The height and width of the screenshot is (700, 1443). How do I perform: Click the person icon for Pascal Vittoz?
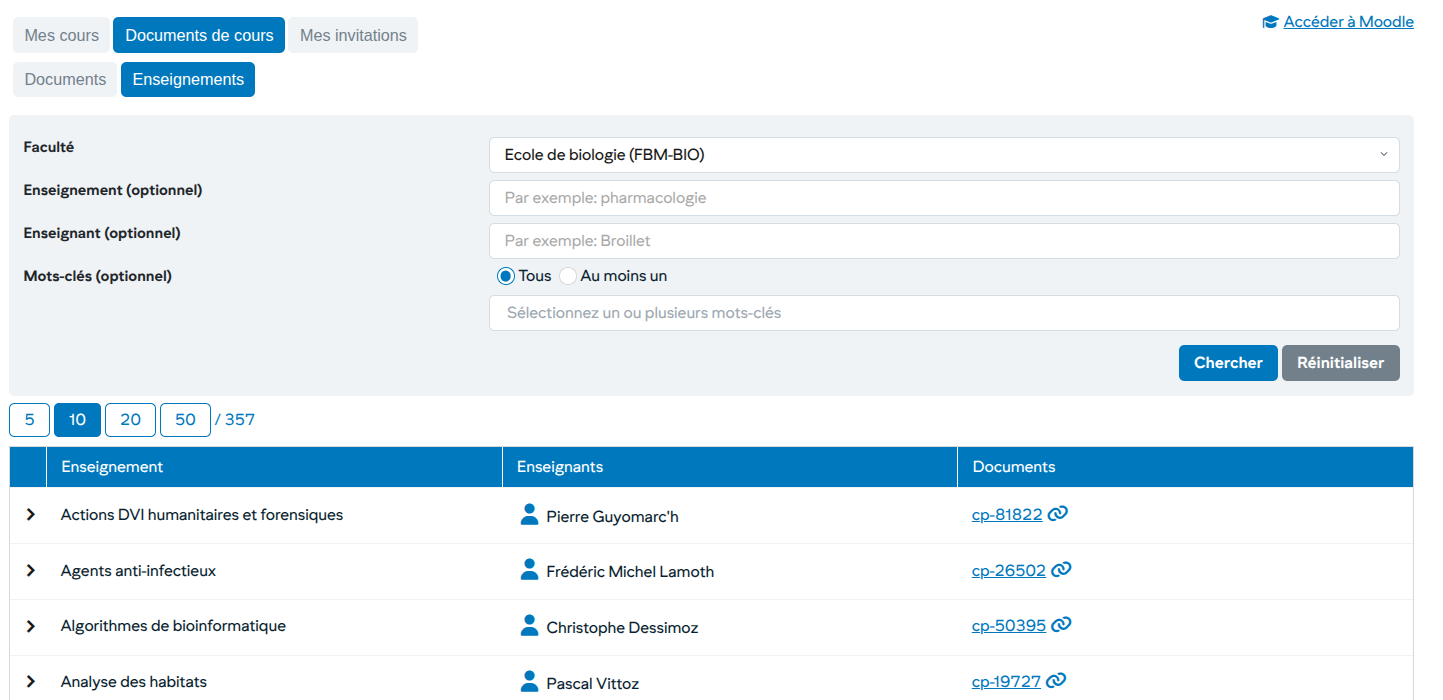coord(530,682)
